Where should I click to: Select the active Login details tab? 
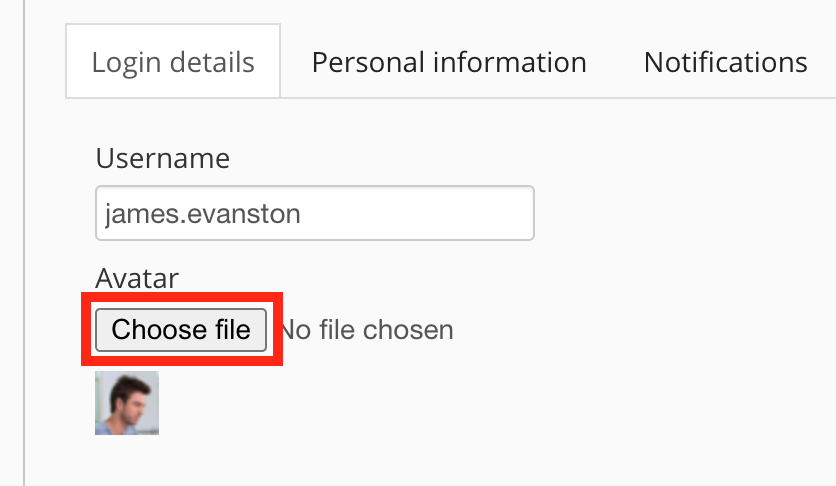tap(173, 62)
